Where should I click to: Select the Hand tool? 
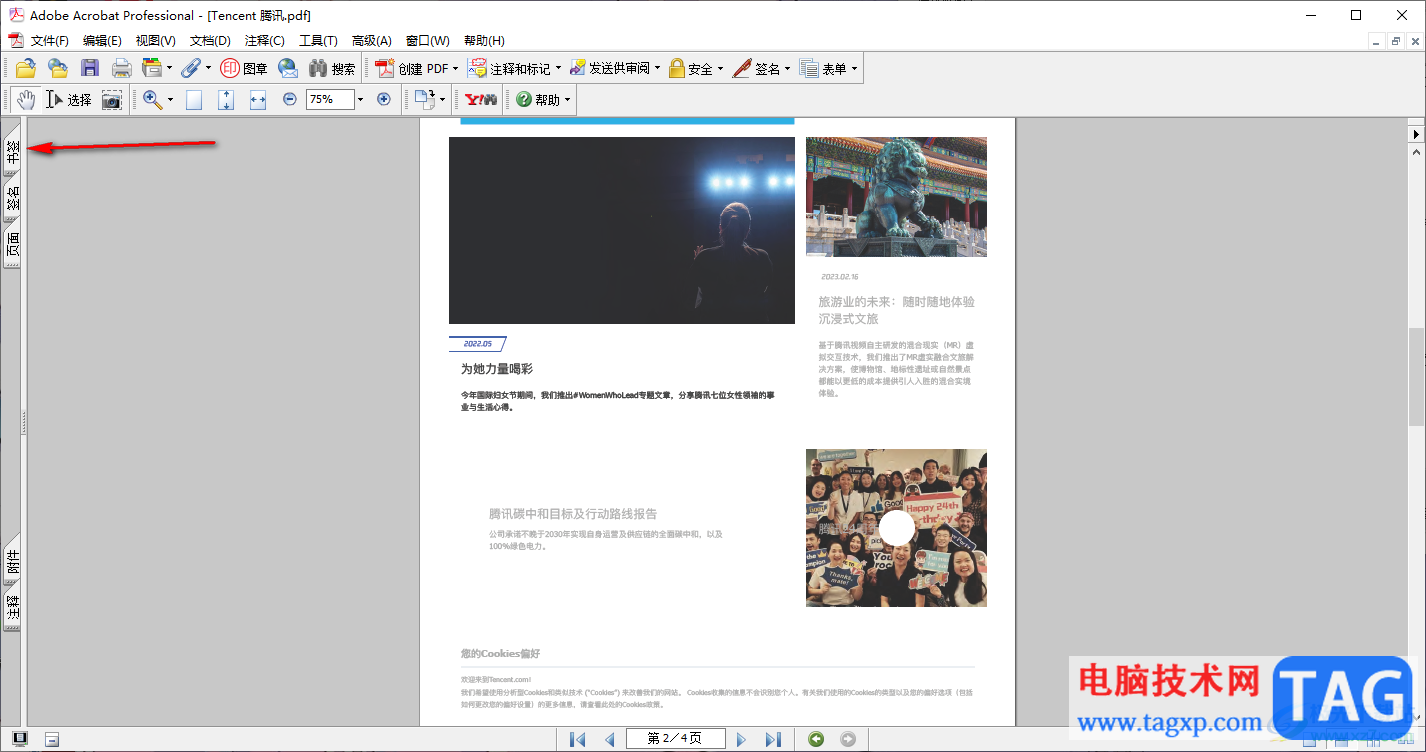[x=26, y=99]
